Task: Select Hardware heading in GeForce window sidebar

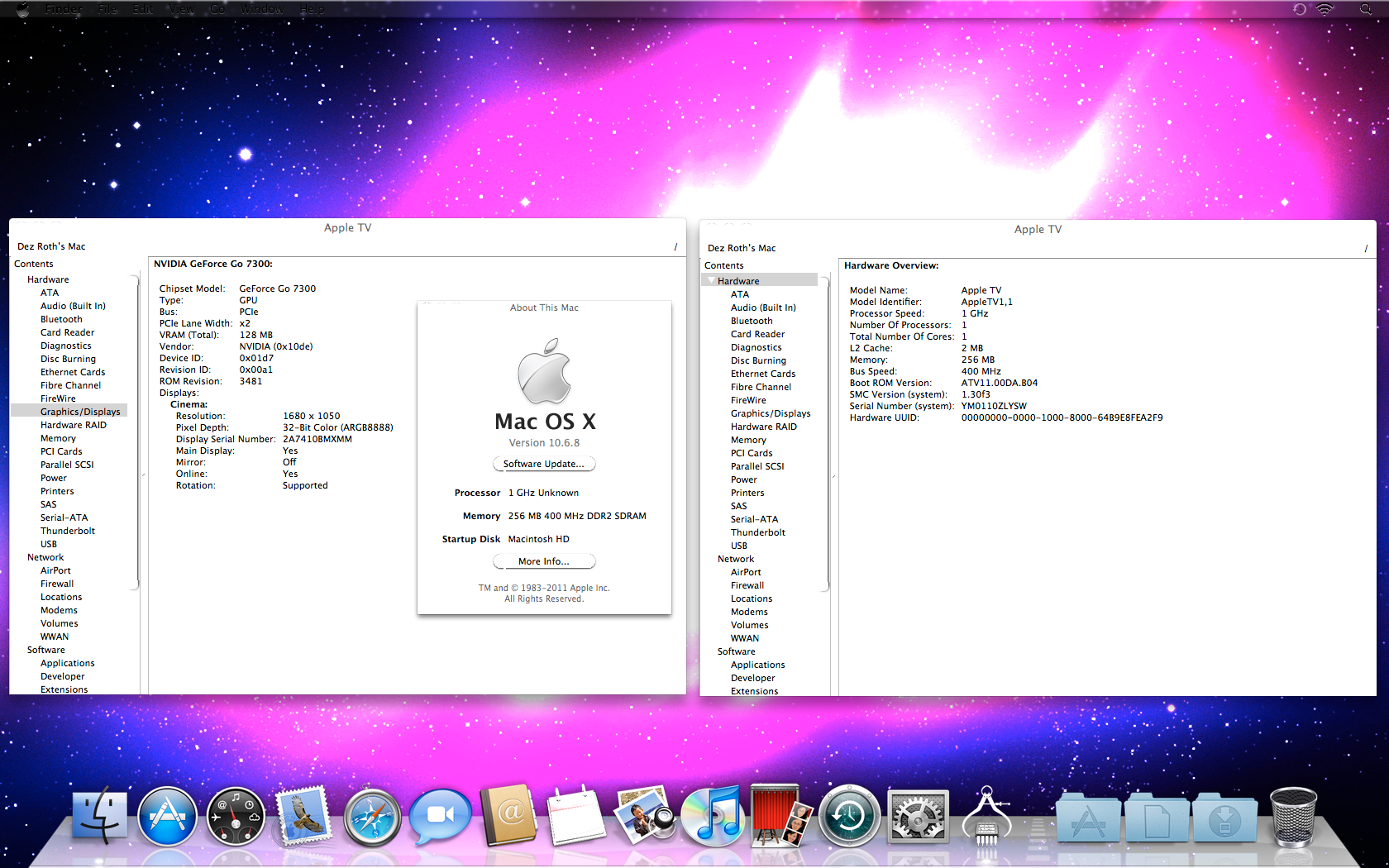Action: [x=48, y=279]
